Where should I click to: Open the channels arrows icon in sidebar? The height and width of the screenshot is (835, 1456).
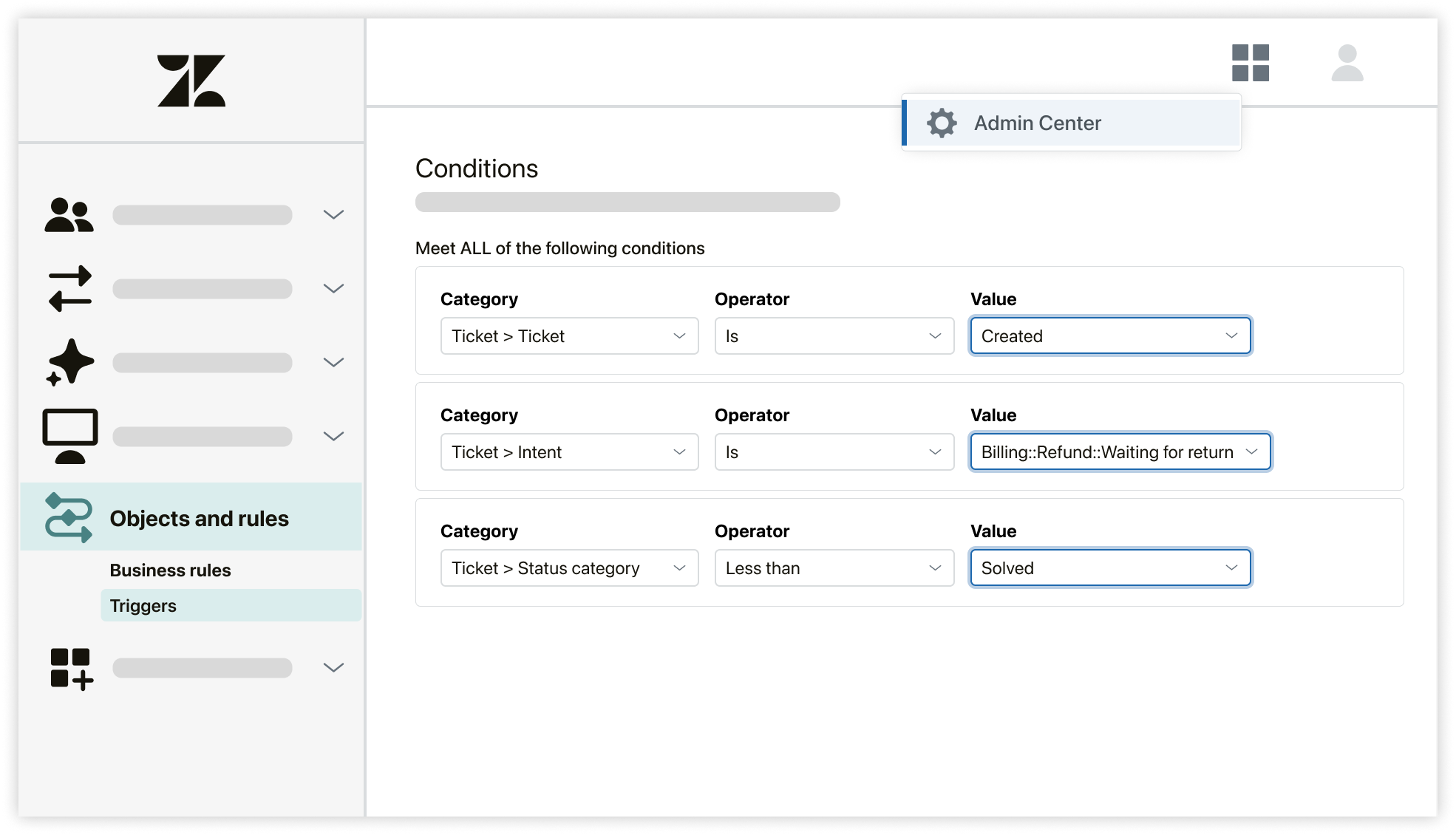point(69,288)
